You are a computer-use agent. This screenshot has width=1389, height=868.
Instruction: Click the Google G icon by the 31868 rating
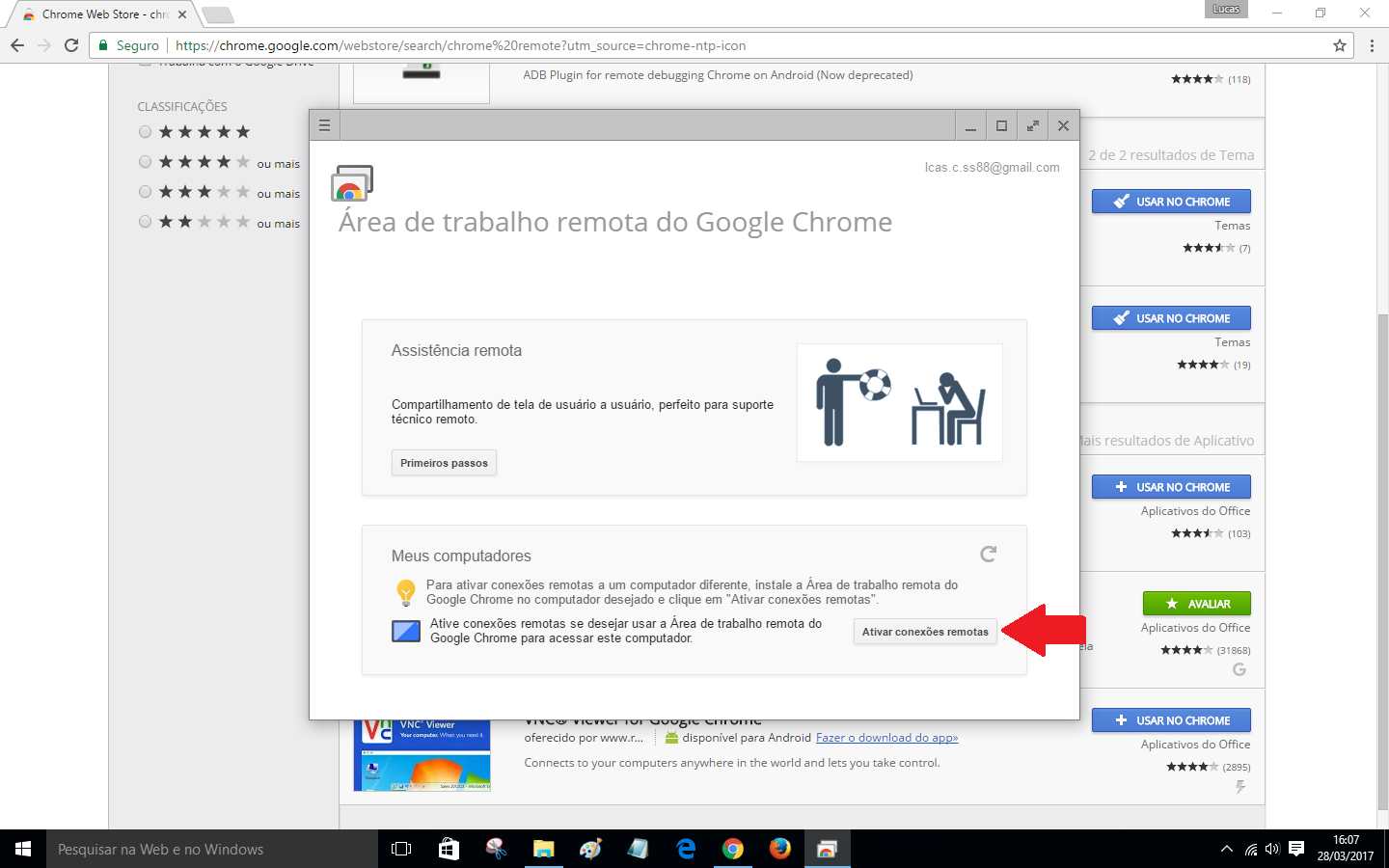coord(1239,669)
